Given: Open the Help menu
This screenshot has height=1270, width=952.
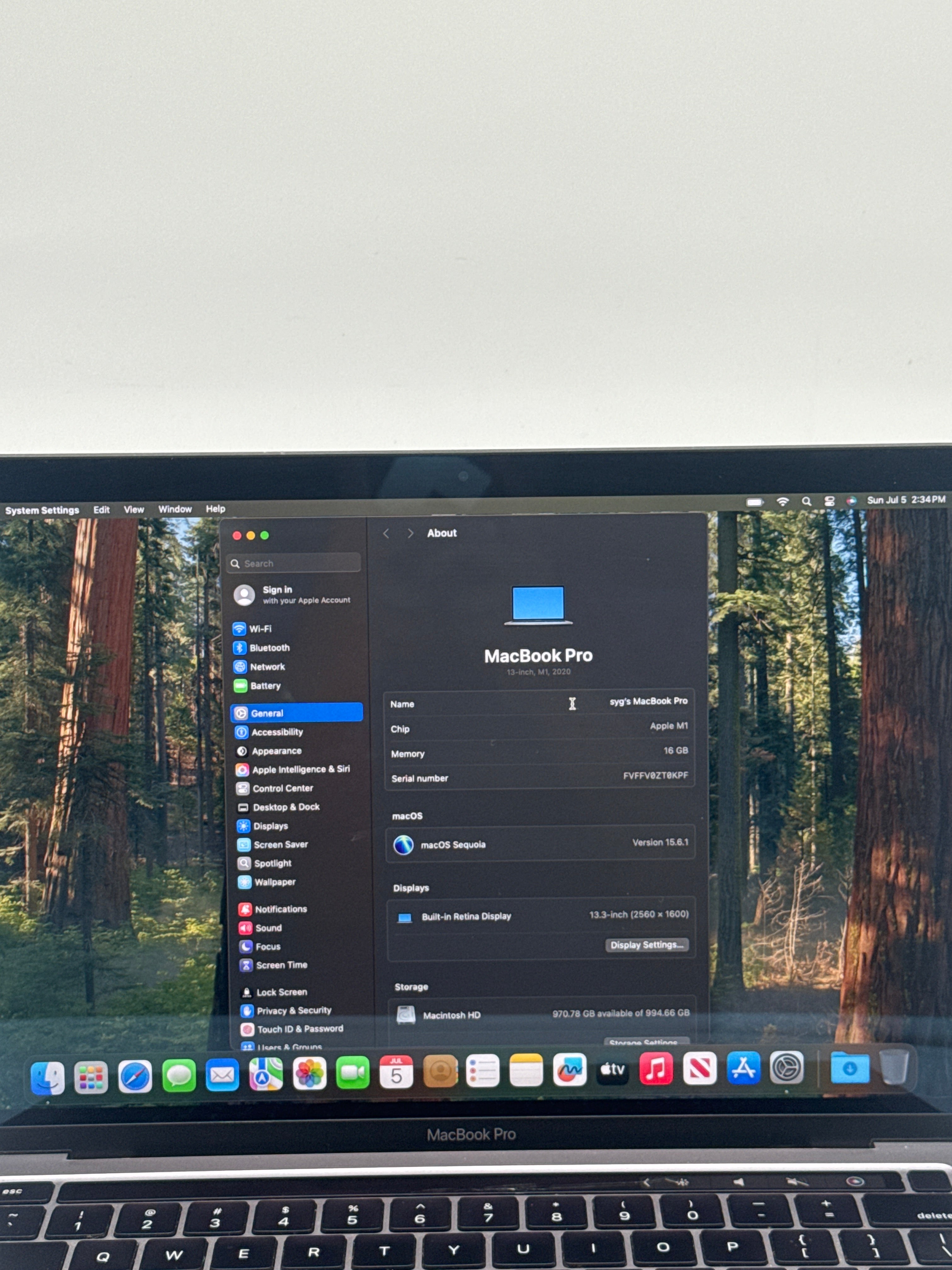Looking at the screenshot, I should [x=215, y=509].
